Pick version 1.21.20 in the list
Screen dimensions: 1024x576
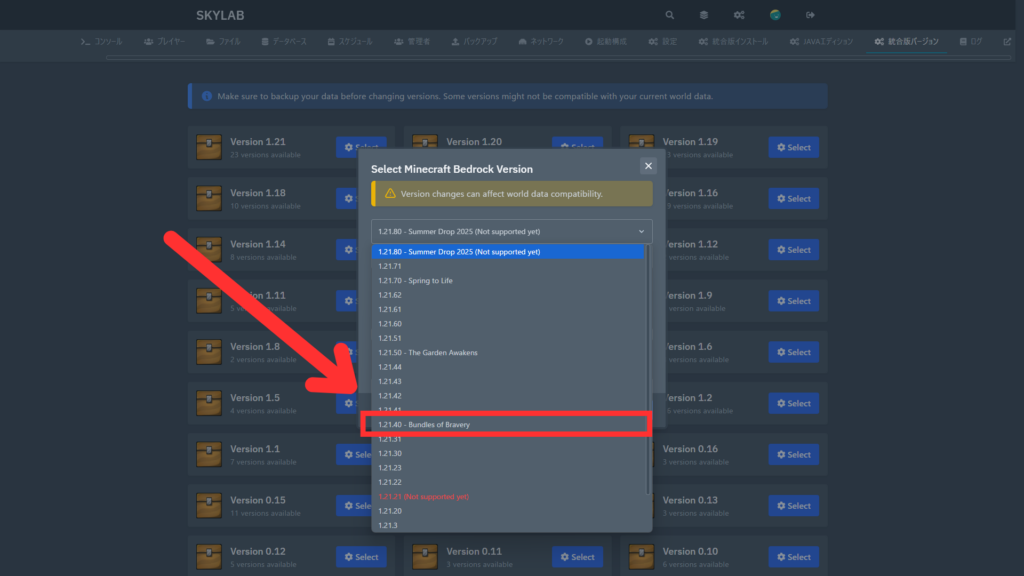pyautogui.click(x=508, y=511)
